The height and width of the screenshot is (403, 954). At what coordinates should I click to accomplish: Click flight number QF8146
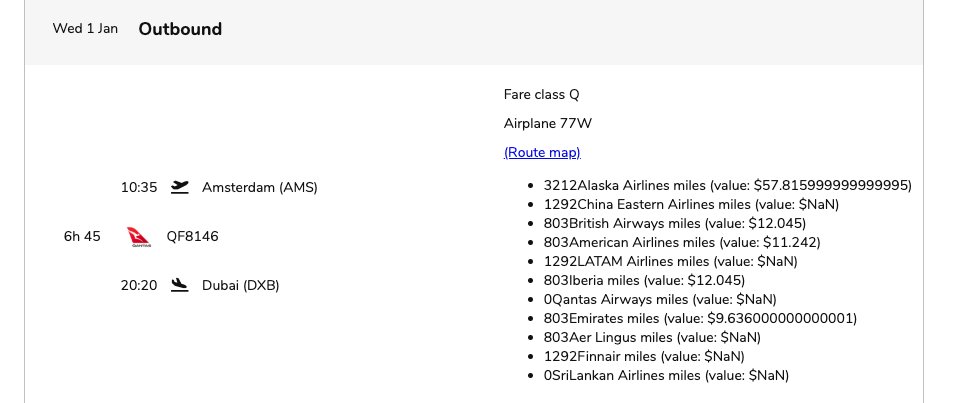(192, 236)
